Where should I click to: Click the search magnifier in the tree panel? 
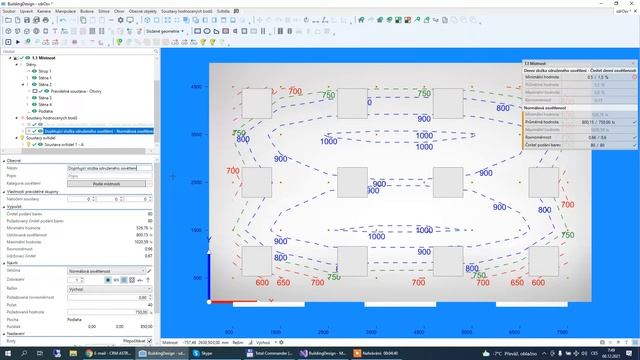[156, 51]
